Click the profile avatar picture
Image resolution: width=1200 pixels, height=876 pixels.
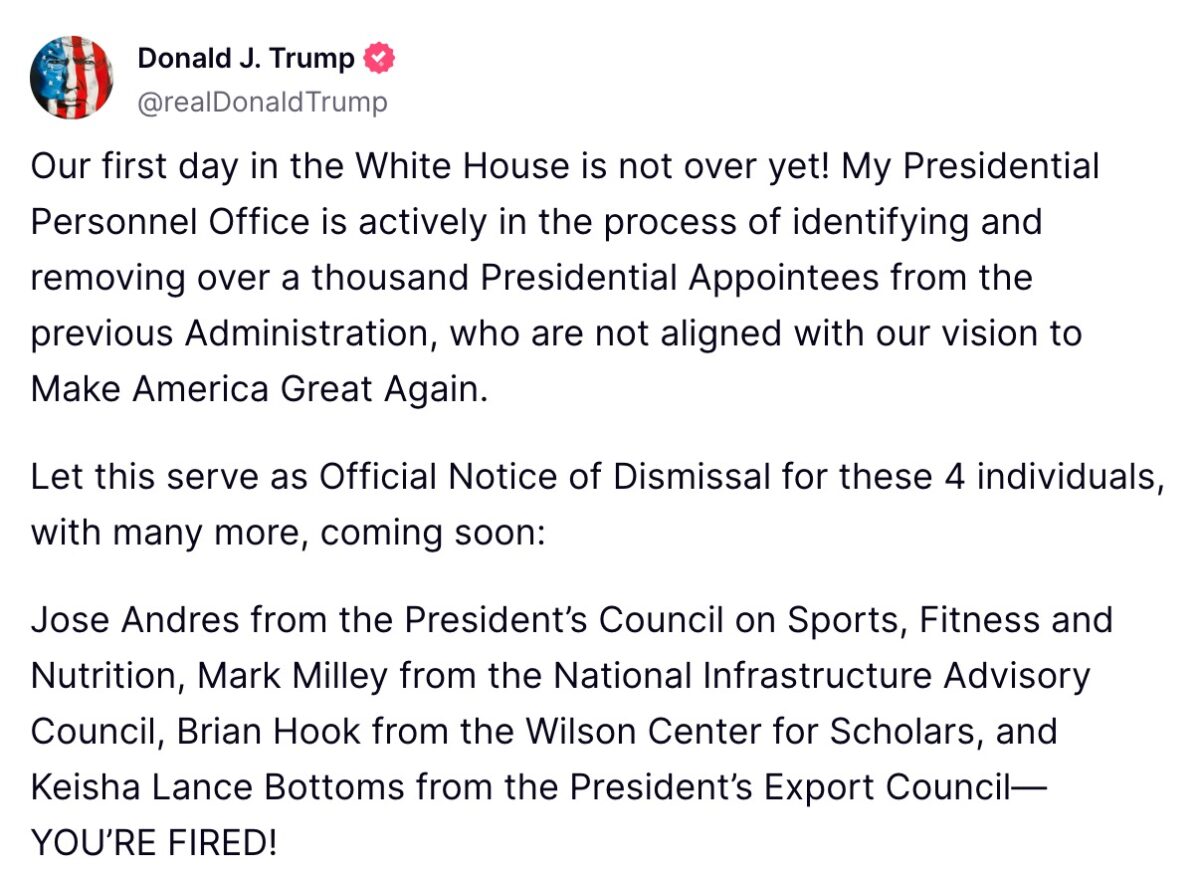pyautogui.click(x=72, y=78)
